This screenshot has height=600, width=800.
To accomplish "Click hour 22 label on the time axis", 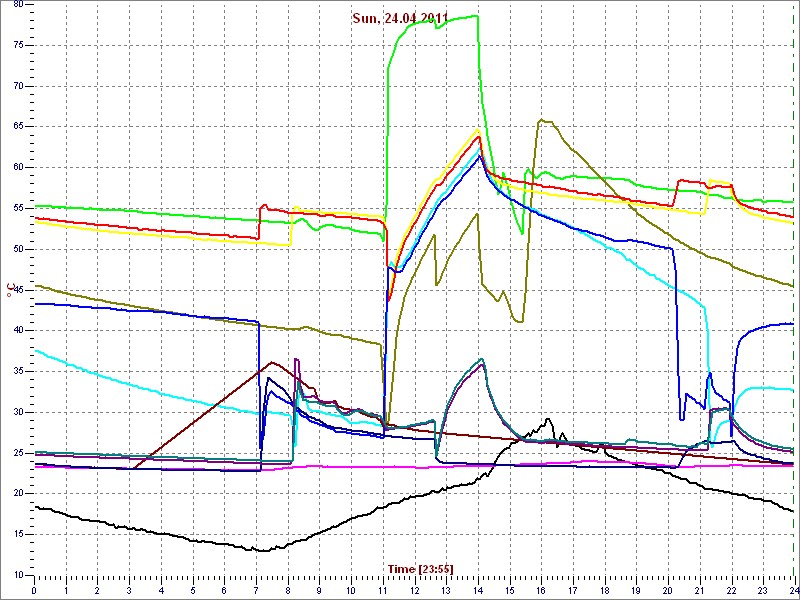I will pyautogui.click(x=731, y=591).
